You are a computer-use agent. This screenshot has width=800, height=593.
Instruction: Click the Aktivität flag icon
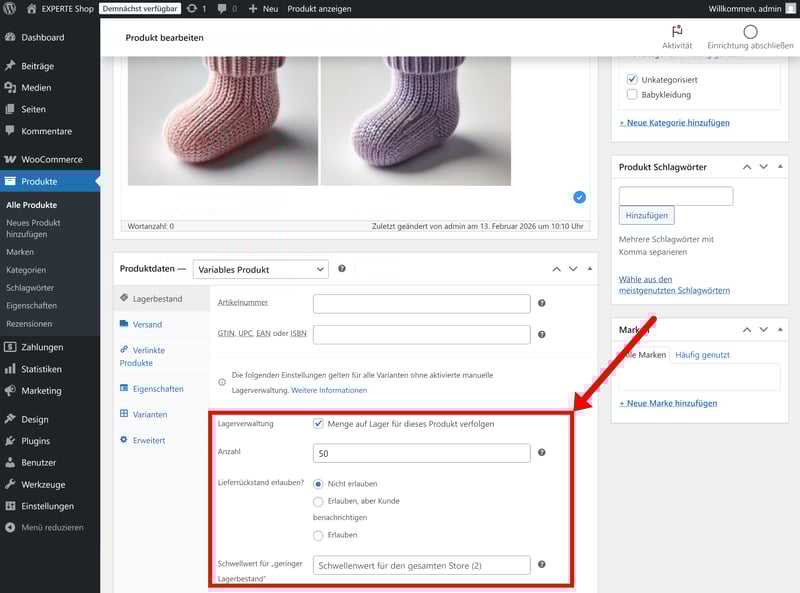coord(677,32)
